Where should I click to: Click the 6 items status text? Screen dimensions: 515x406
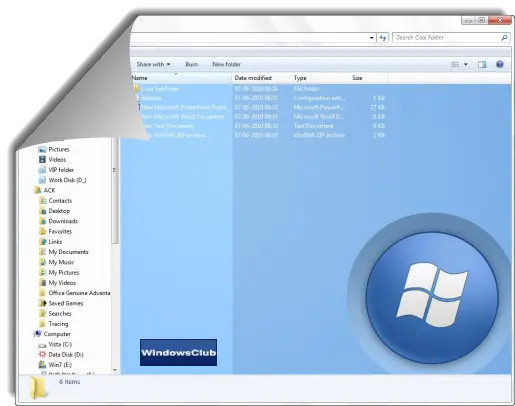point(70,382)
